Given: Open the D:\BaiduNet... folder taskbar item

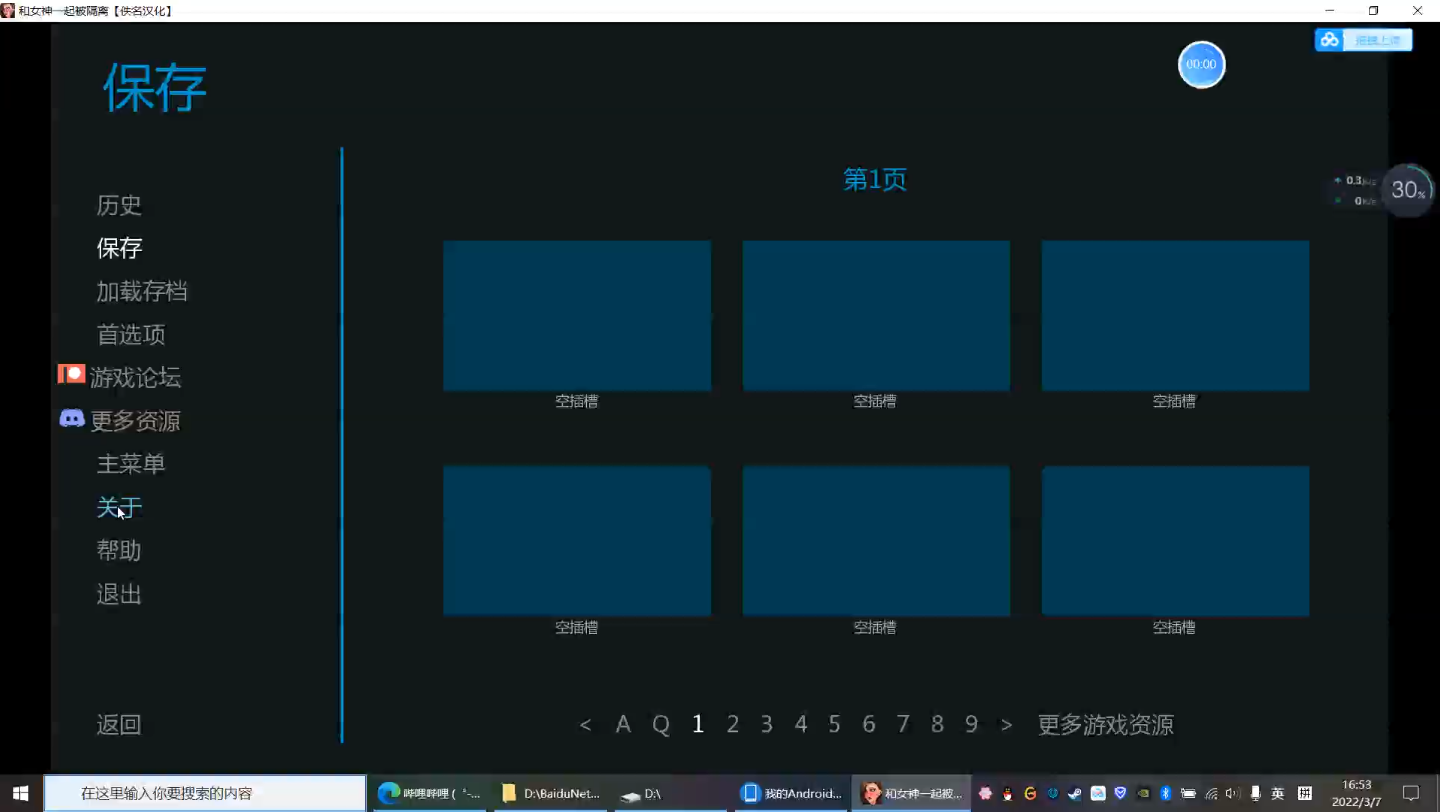Looking at the screenshot, I should [x=551, y=793].
